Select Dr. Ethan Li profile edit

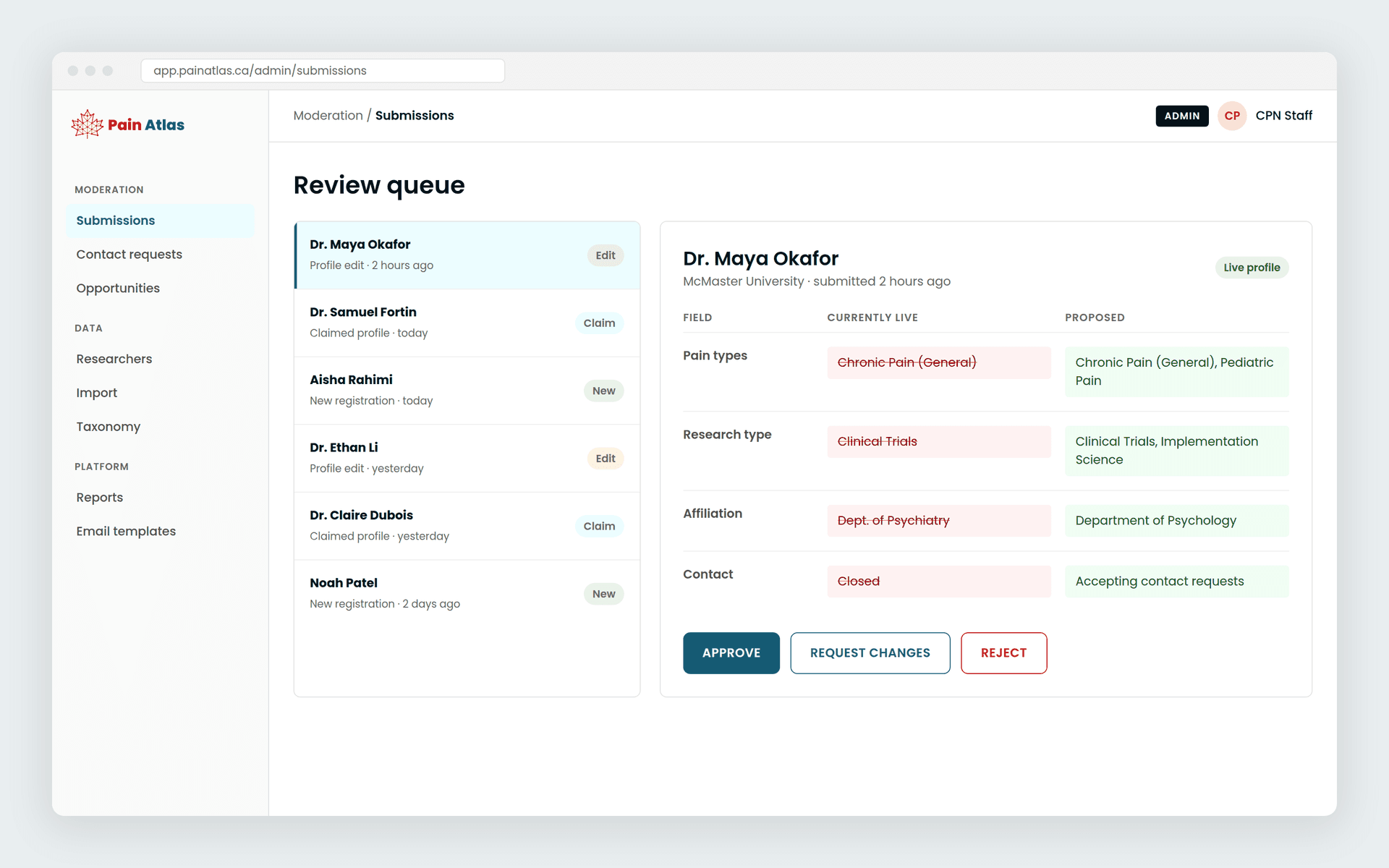[467, 458]
